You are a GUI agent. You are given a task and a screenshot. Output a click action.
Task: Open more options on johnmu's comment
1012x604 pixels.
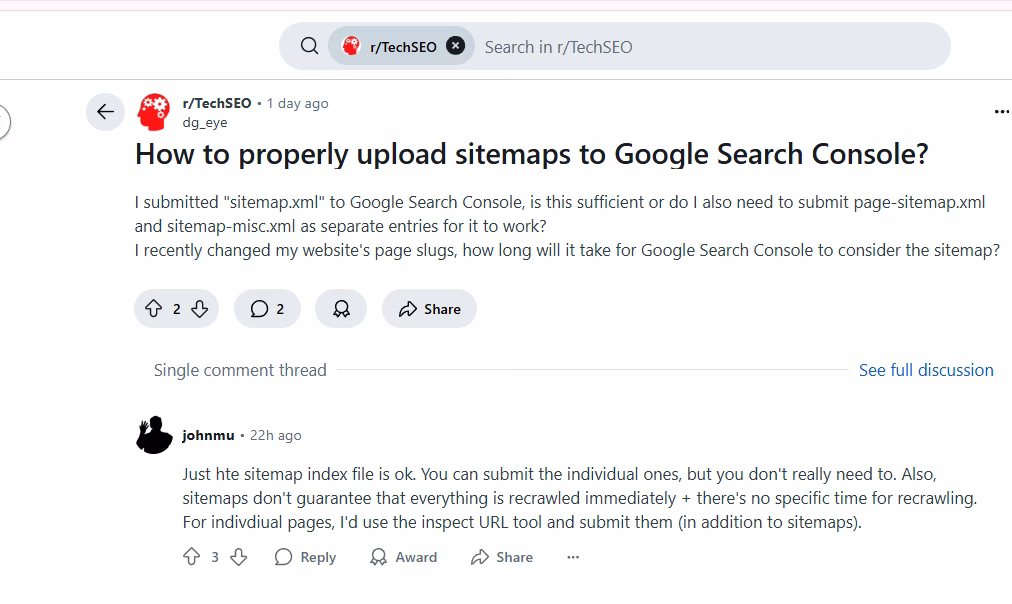[x=573, y=557]
